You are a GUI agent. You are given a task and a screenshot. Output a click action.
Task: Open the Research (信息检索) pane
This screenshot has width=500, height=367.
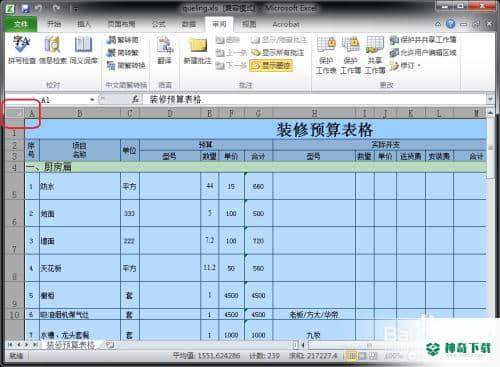pyautogui.click(x=53, y=50)
